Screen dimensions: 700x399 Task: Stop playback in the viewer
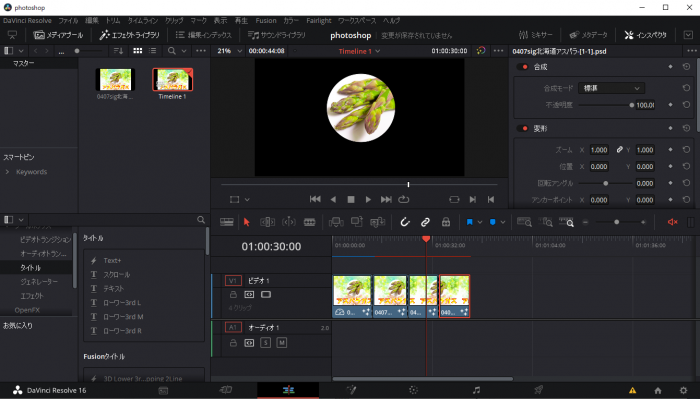pos(351,200)
